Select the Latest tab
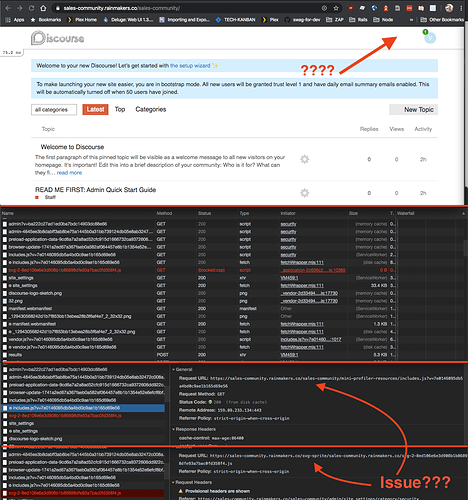The width and height of the screenshot is (468, 500). (x=95, y=109)
